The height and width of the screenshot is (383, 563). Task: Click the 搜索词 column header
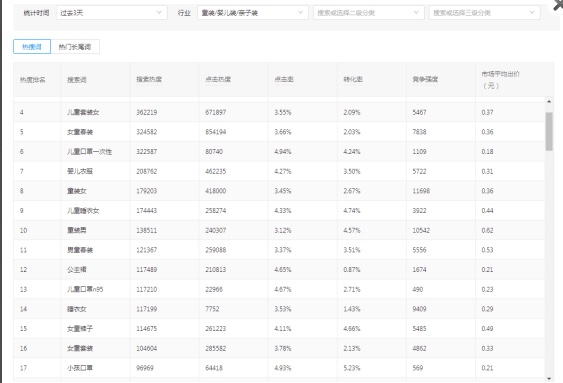coord(76,80)
